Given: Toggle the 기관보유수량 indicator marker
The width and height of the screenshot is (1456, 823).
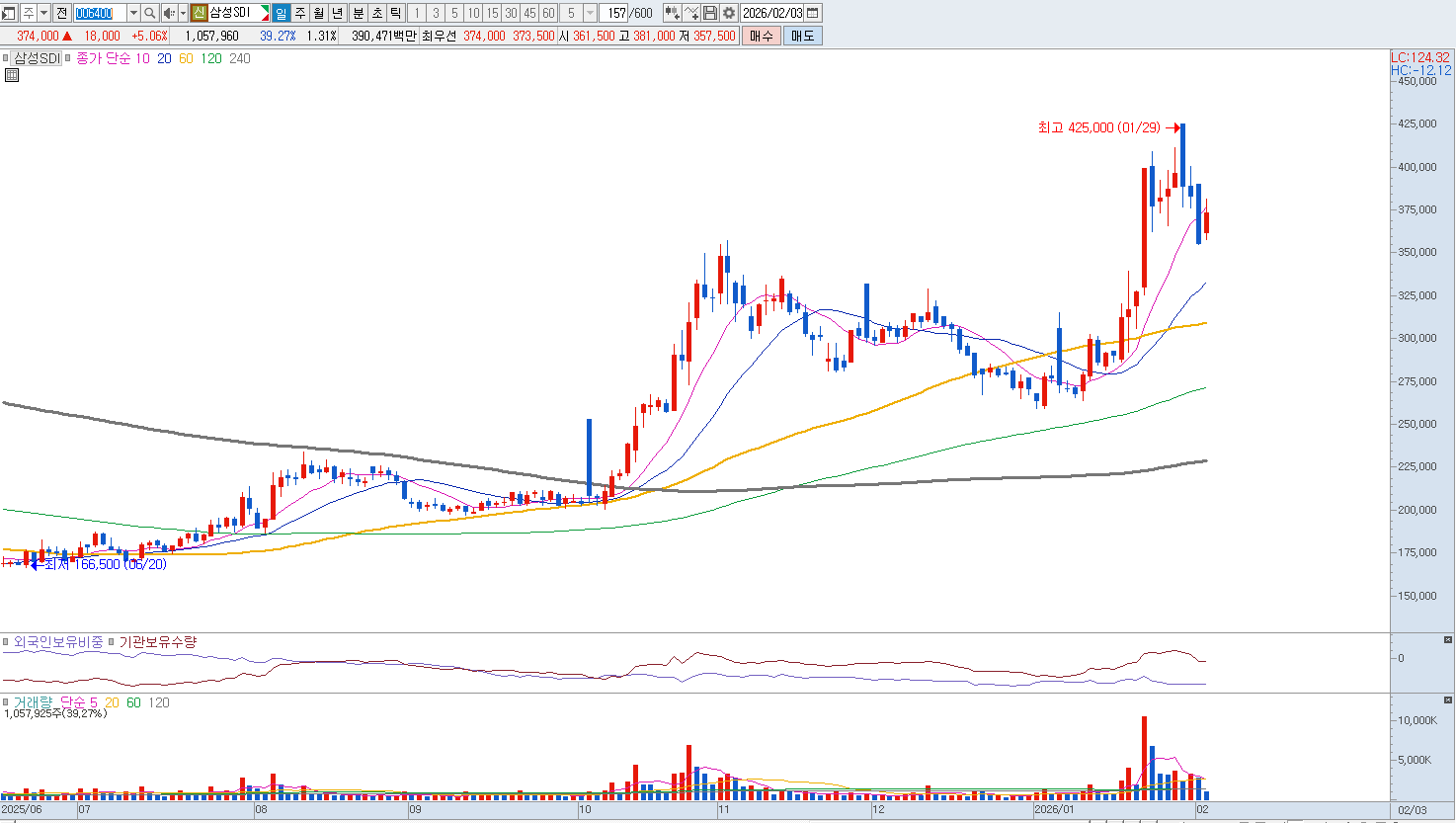Looking at the screenshot, I should [x=112, y=642].
